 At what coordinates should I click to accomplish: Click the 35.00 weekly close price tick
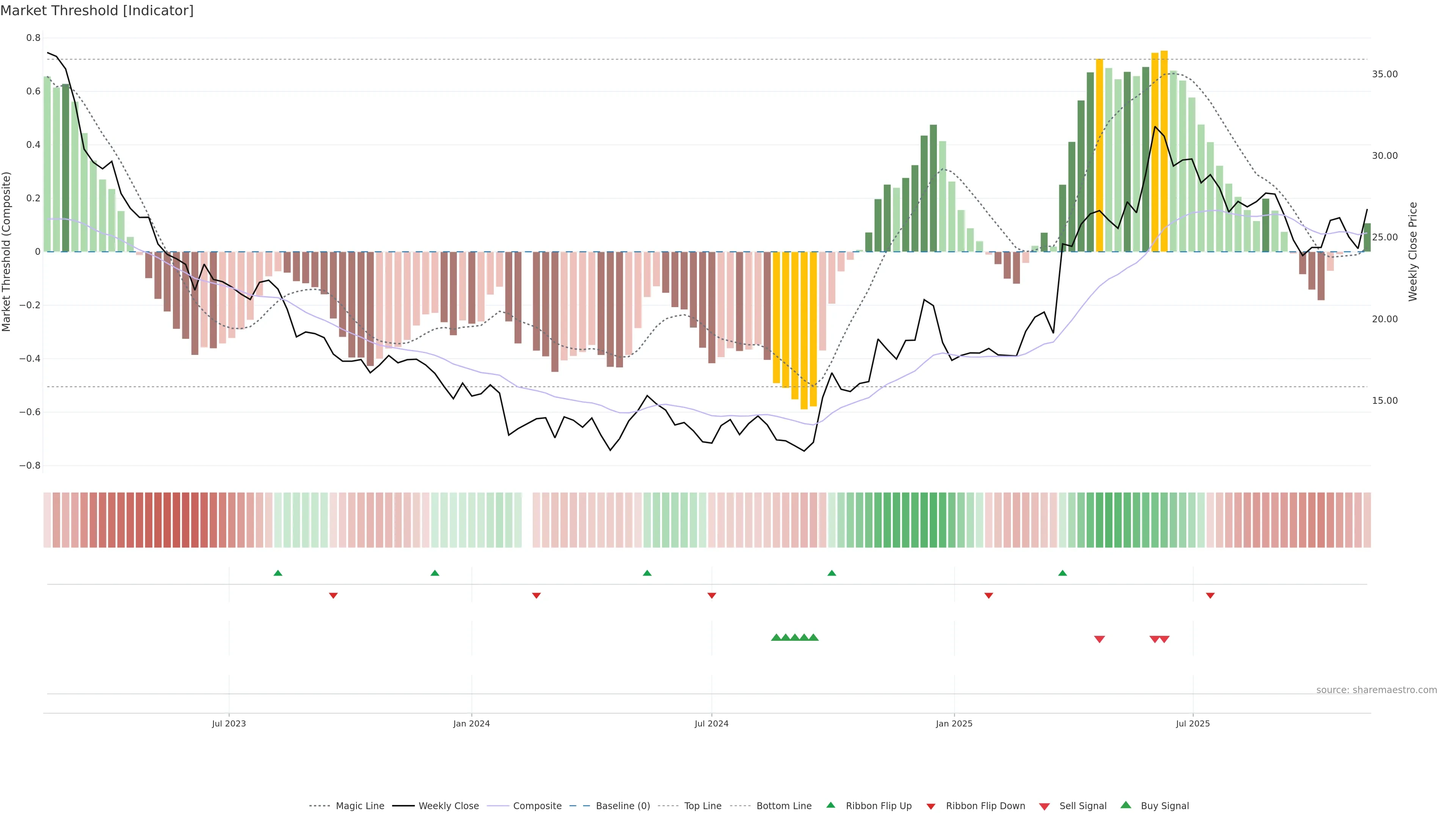1385,75
